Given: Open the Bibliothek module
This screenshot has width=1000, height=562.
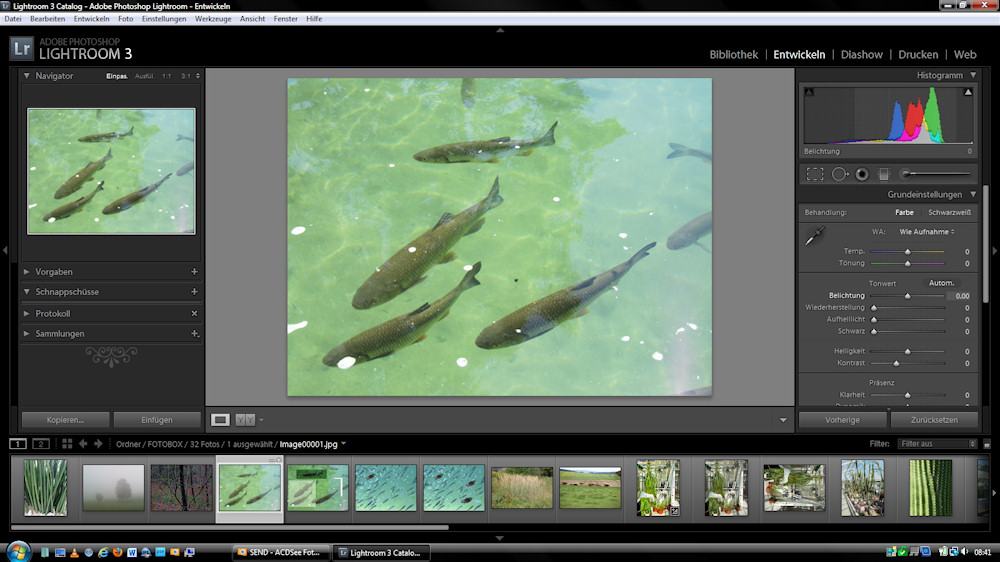Looking at the screenshot, I should pos(733,55).
